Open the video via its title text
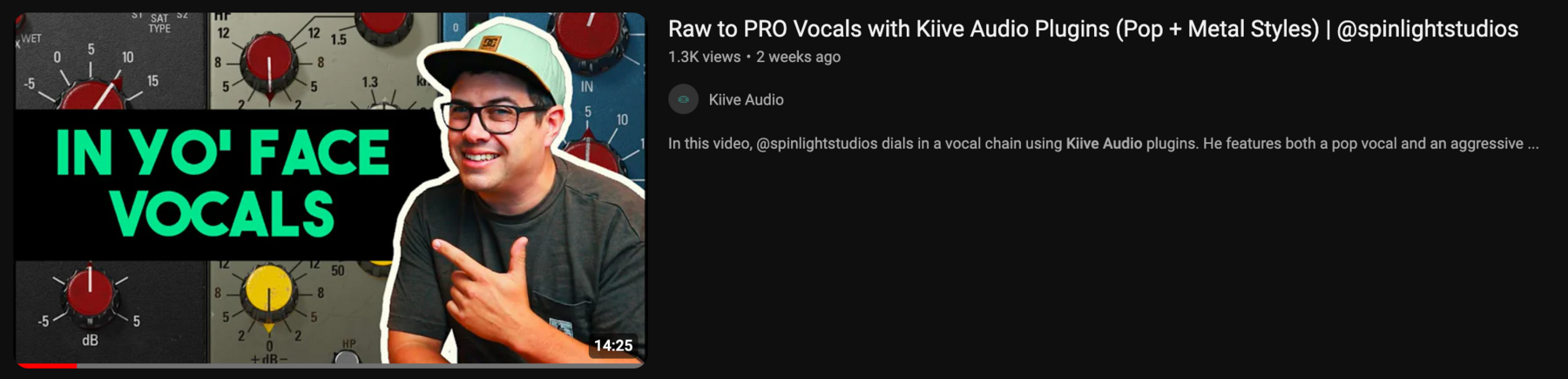This screenshot has height=379, width=1568. [1092, 29]
